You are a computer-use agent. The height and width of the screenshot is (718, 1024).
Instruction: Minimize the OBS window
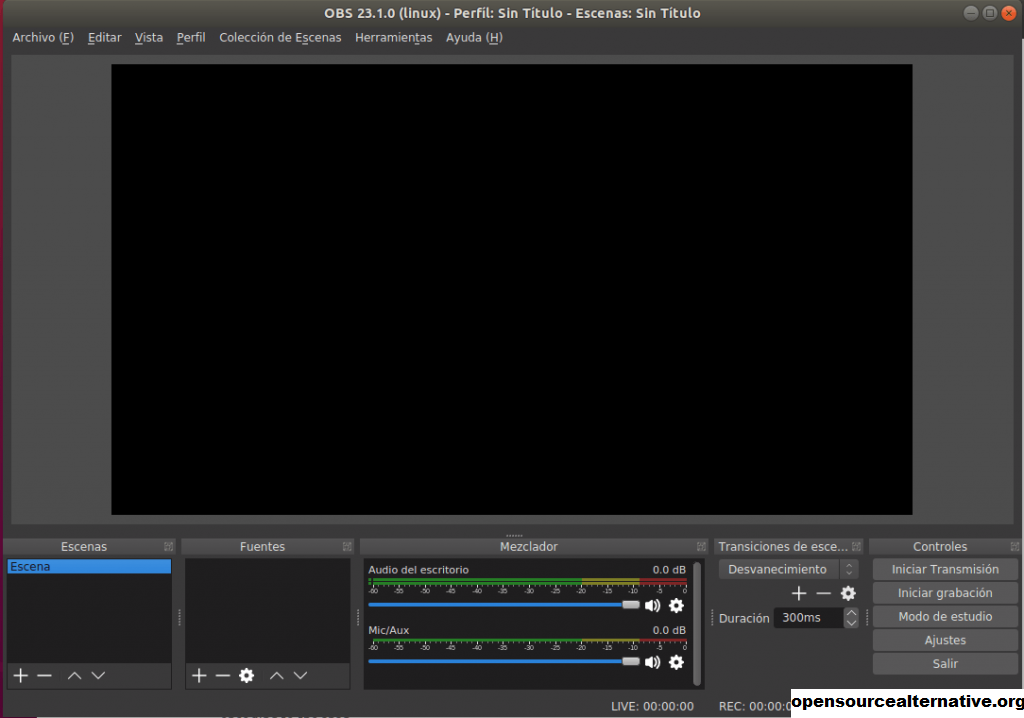pos(971,13)
